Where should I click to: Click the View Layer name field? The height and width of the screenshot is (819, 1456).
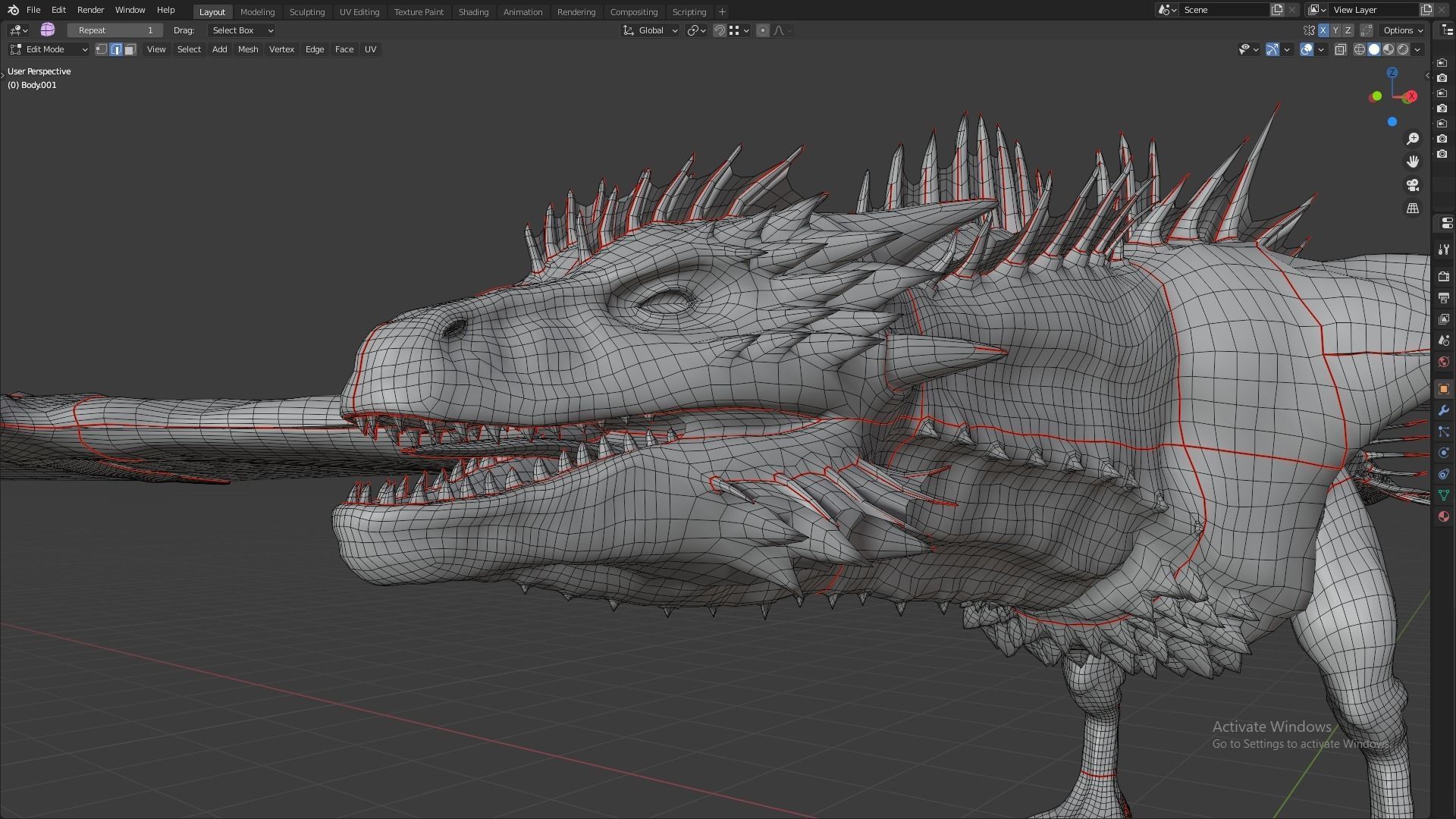point(1374,10)
